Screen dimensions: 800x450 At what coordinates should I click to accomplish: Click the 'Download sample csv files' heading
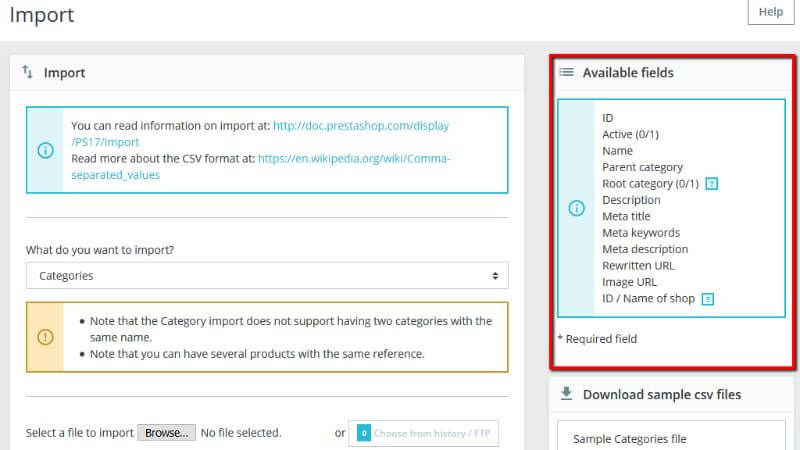pos(662,394)
